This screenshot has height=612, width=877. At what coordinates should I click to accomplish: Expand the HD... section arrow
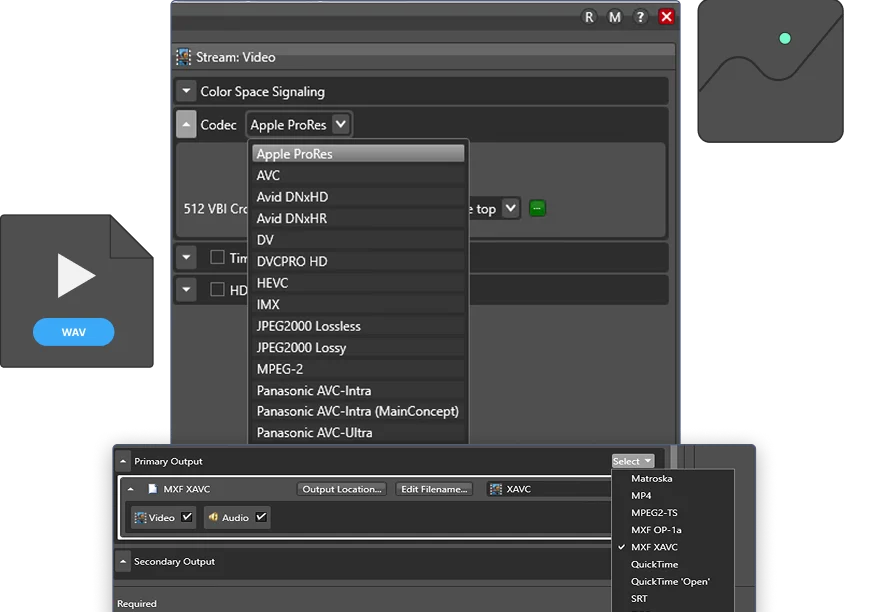pos(186,290)
